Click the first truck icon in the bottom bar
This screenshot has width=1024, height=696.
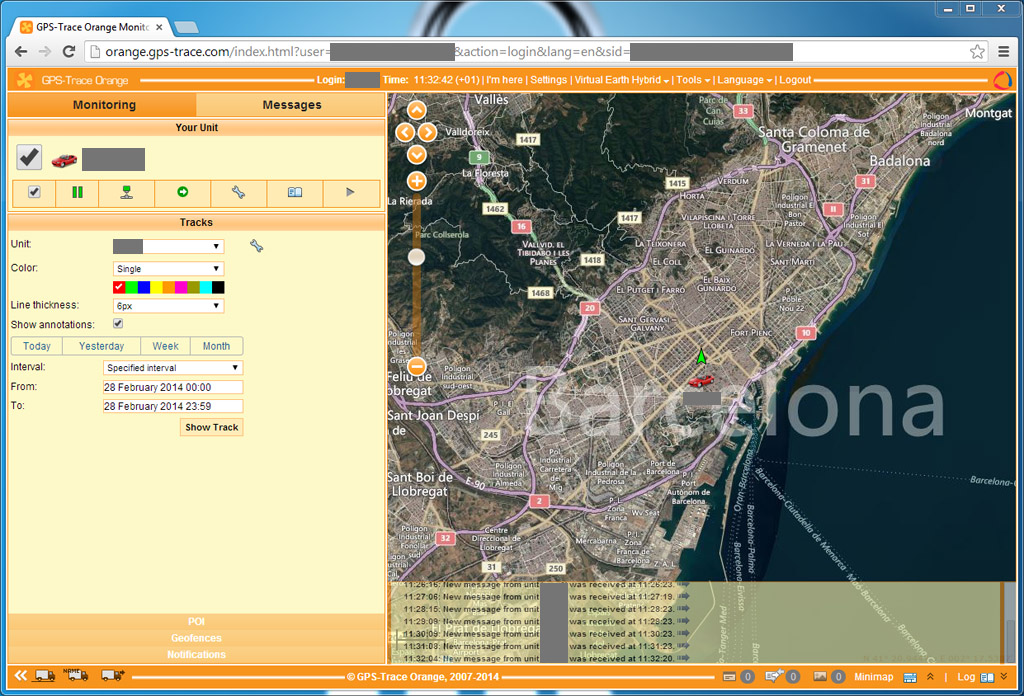[x=45, y=676]
